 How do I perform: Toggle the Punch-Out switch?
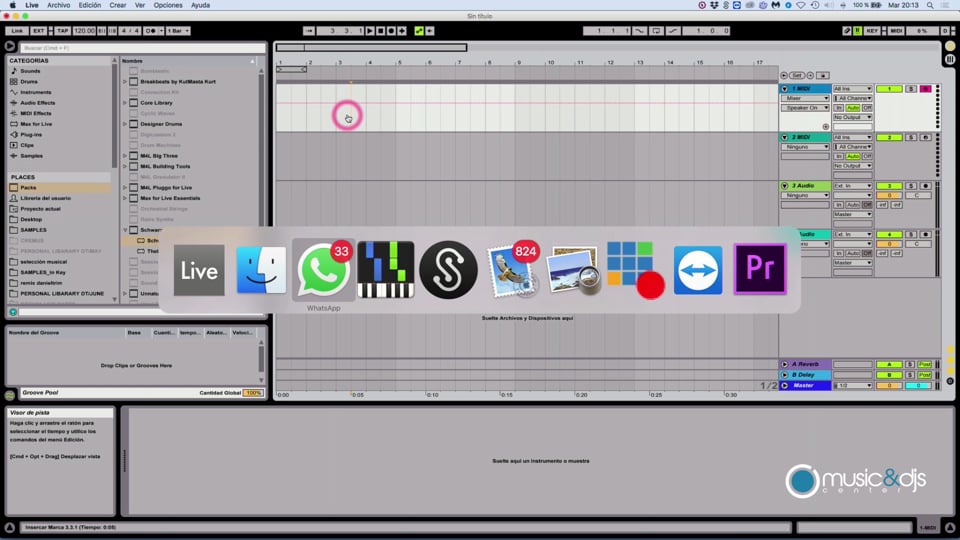click(x=673, y=31)
